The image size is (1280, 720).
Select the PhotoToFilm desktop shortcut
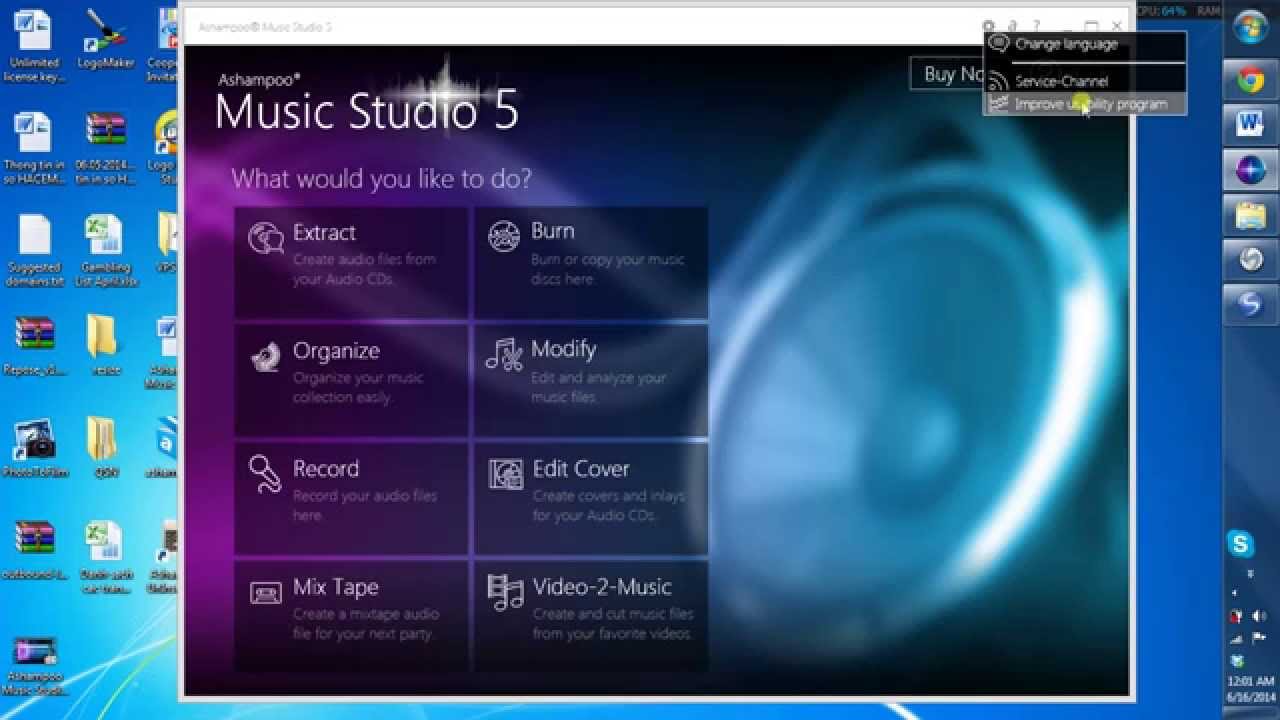pyautogui.click(x=34, y=448)
